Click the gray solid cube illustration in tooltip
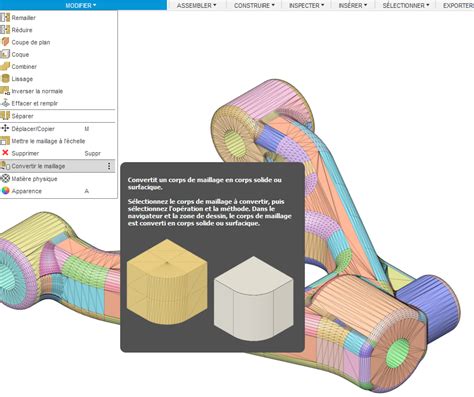 coord(254,298)
